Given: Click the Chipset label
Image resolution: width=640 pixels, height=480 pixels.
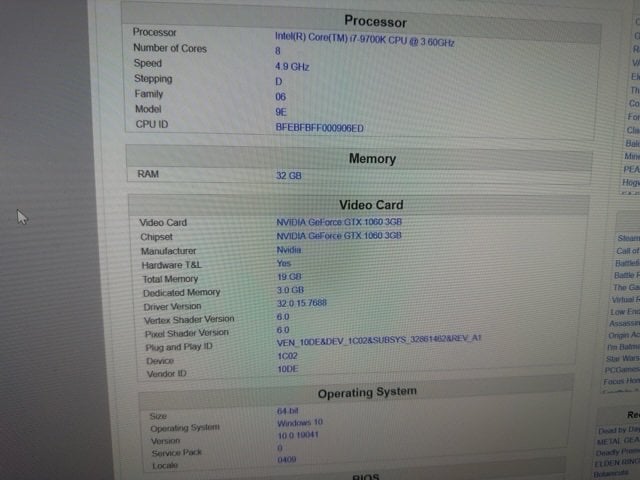Looking at the screenshot, I should 156,237.
